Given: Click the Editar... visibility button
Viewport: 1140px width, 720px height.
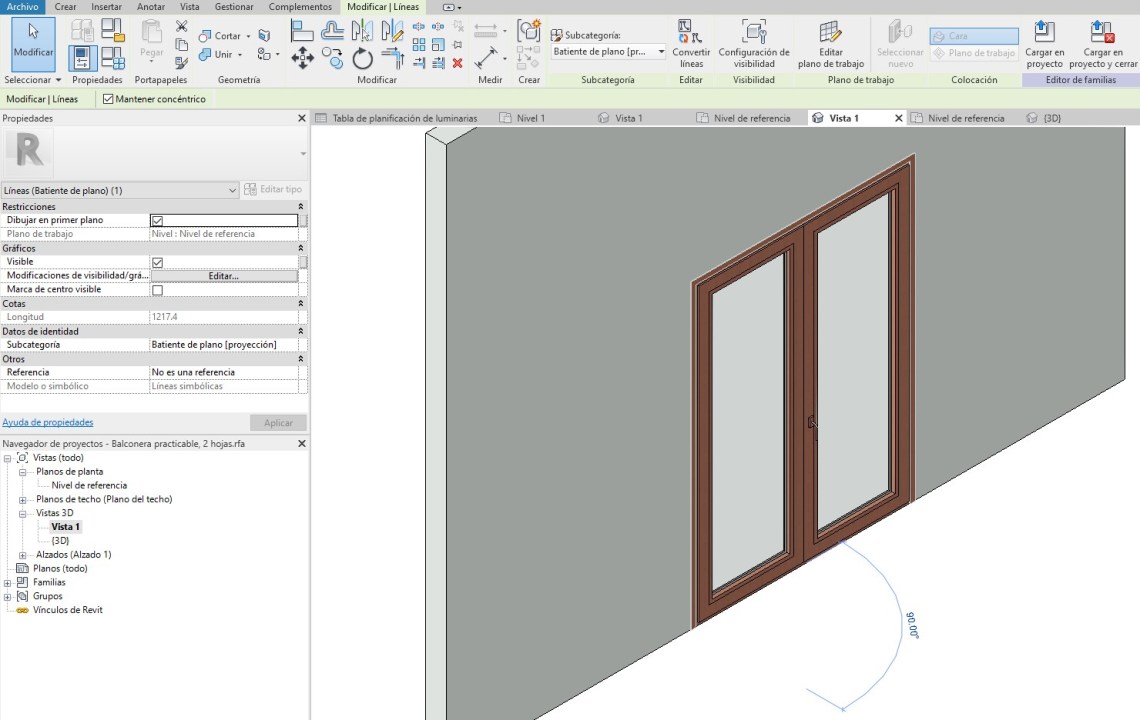Looking at the screenshot, I should coord(223,276).
